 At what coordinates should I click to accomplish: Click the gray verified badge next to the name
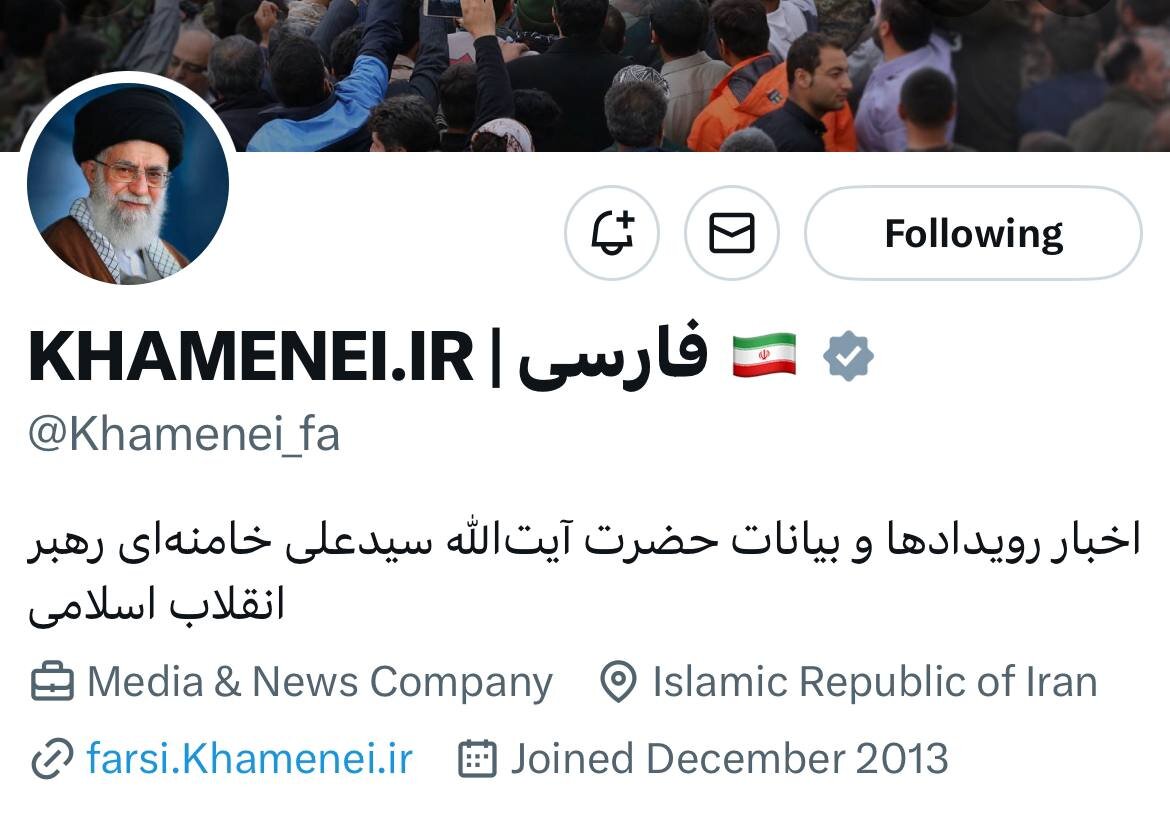pyautogui.click(x=848, y=356)
